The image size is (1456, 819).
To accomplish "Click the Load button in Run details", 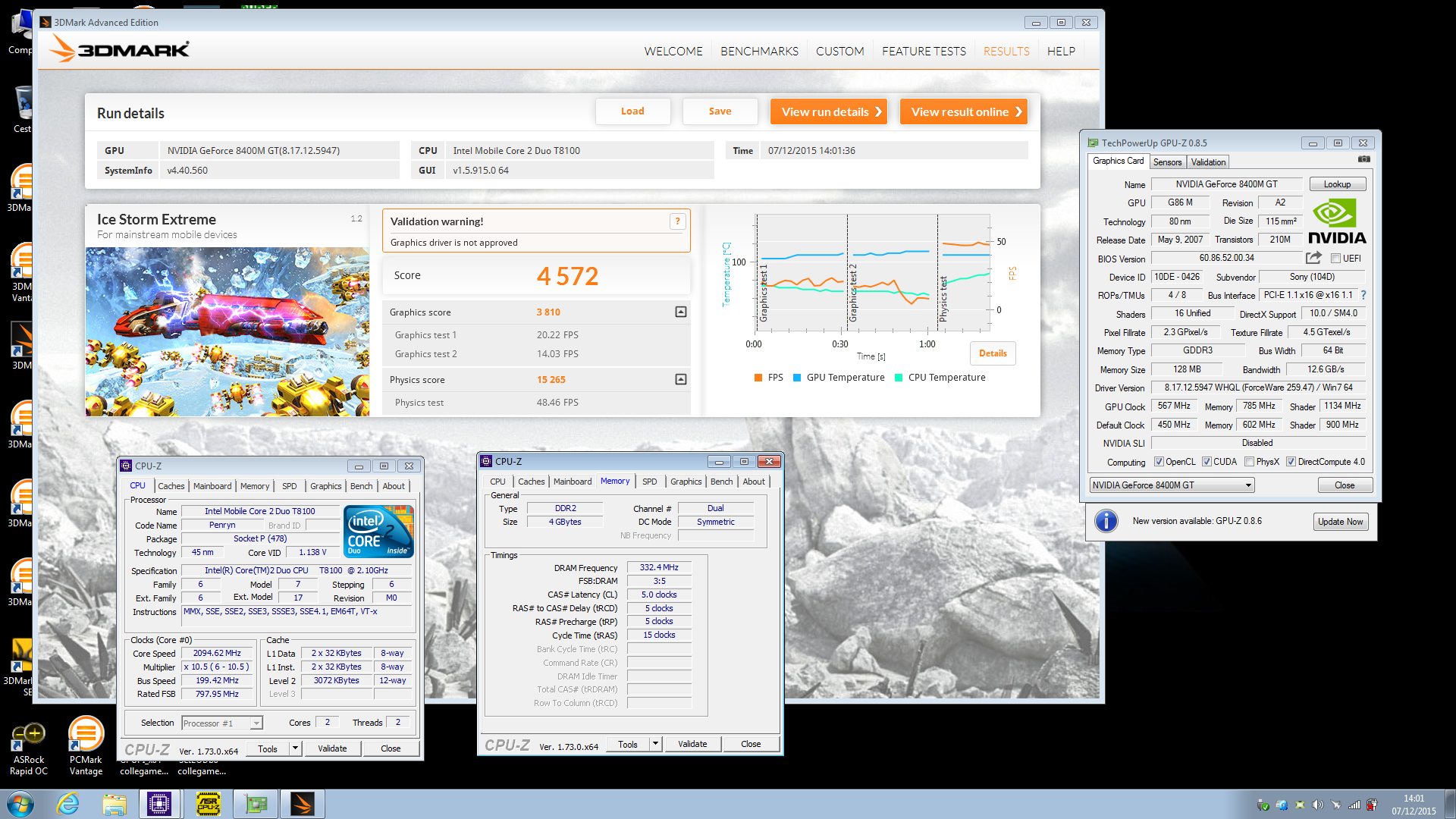I will 632,111.
